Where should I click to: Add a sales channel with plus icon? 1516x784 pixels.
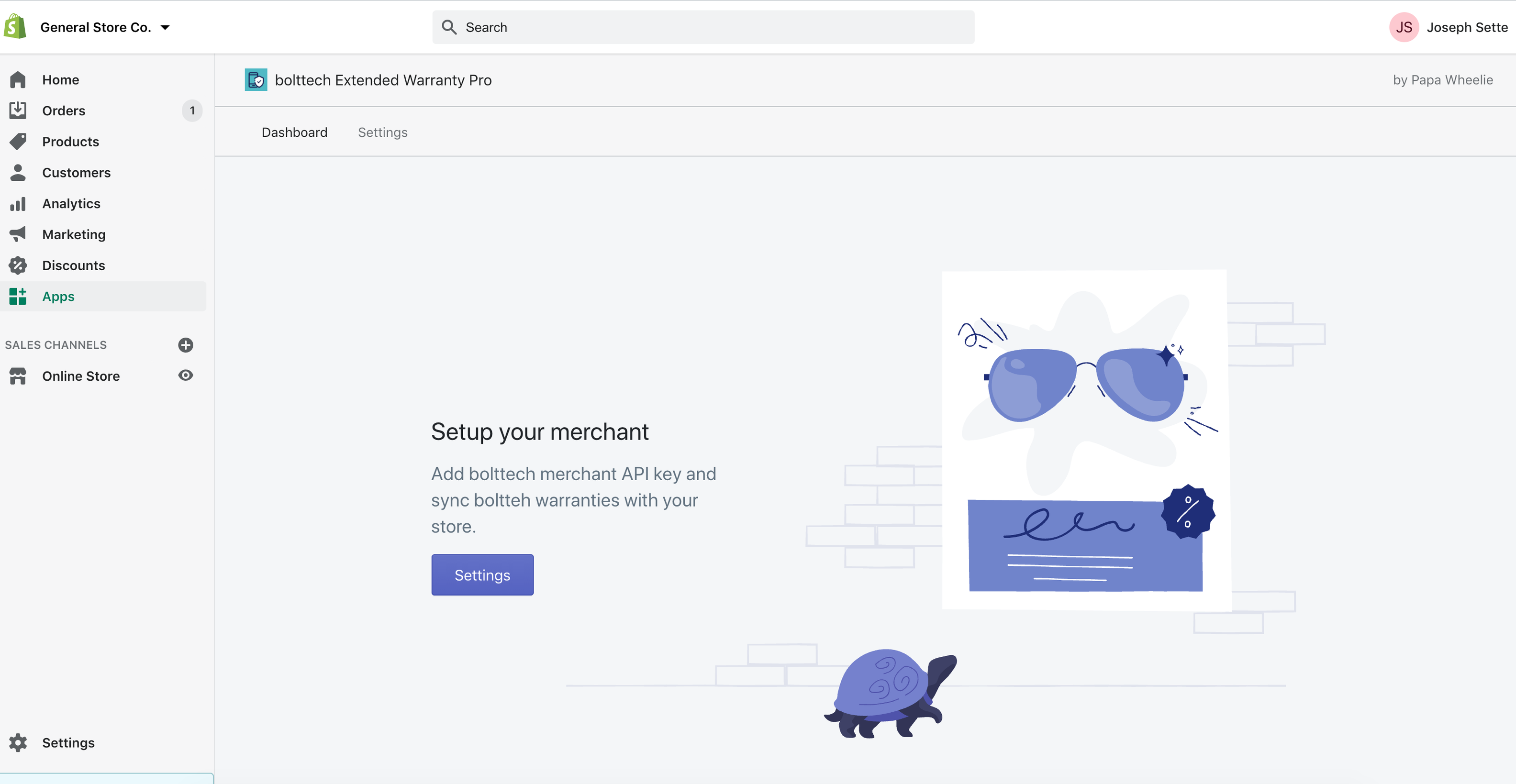point(186,345)
